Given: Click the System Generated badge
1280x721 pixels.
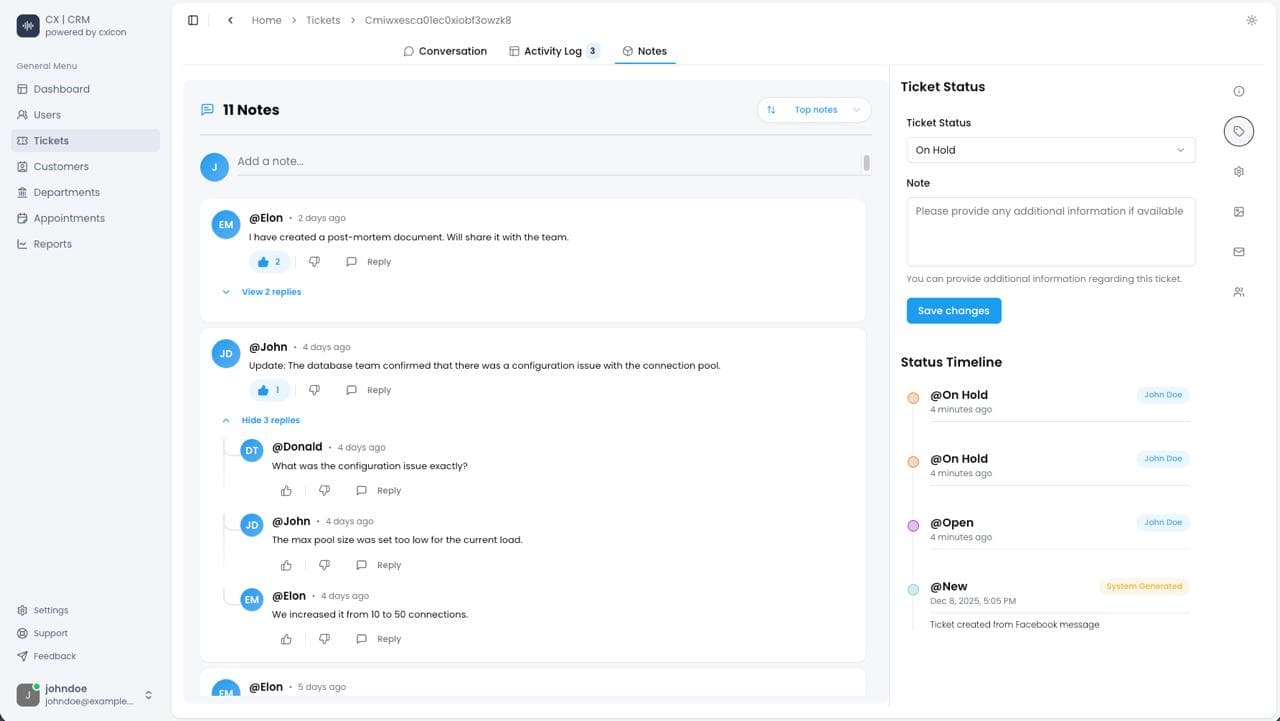Looking at the screenshot, I should click(1144, 586).
